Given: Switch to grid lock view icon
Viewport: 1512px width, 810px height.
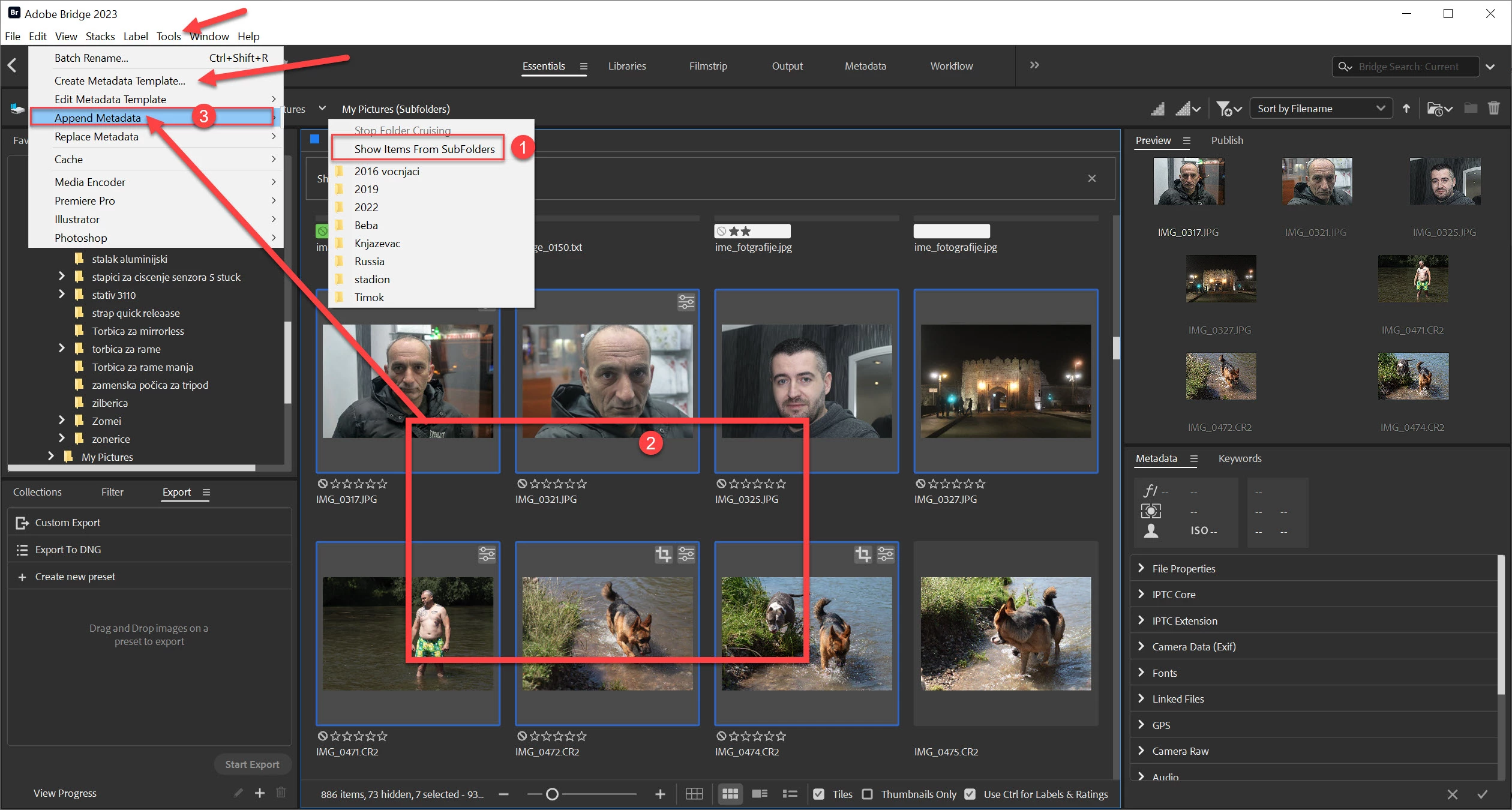Looking at the screenshot, I should pyautogui.click(x=694, y=794).
